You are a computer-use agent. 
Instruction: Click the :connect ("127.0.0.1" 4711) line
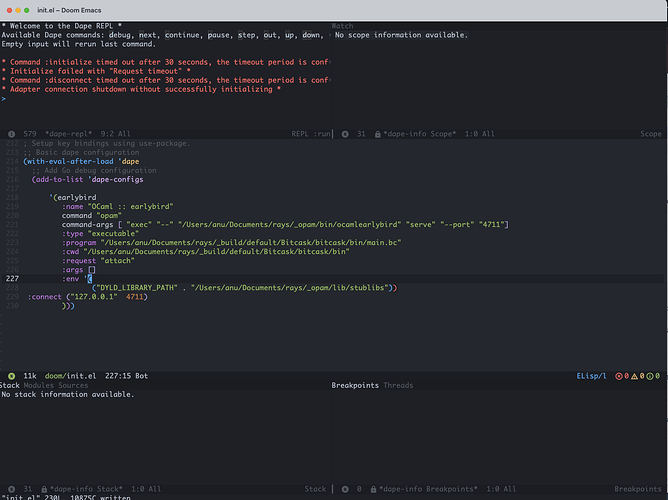[x=88, y=297]
